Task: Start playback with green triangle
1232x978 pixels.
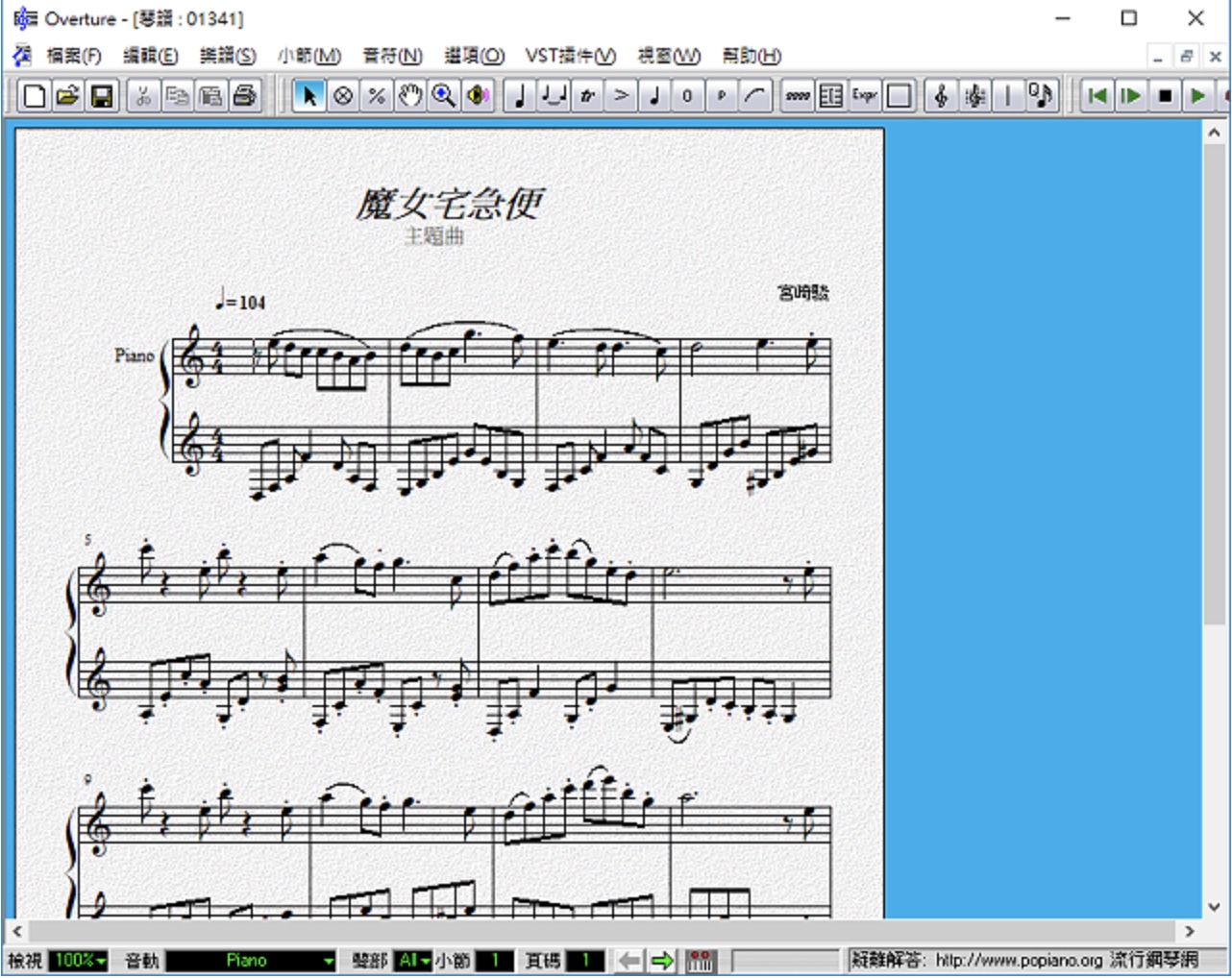Action: click(1198, 96)
